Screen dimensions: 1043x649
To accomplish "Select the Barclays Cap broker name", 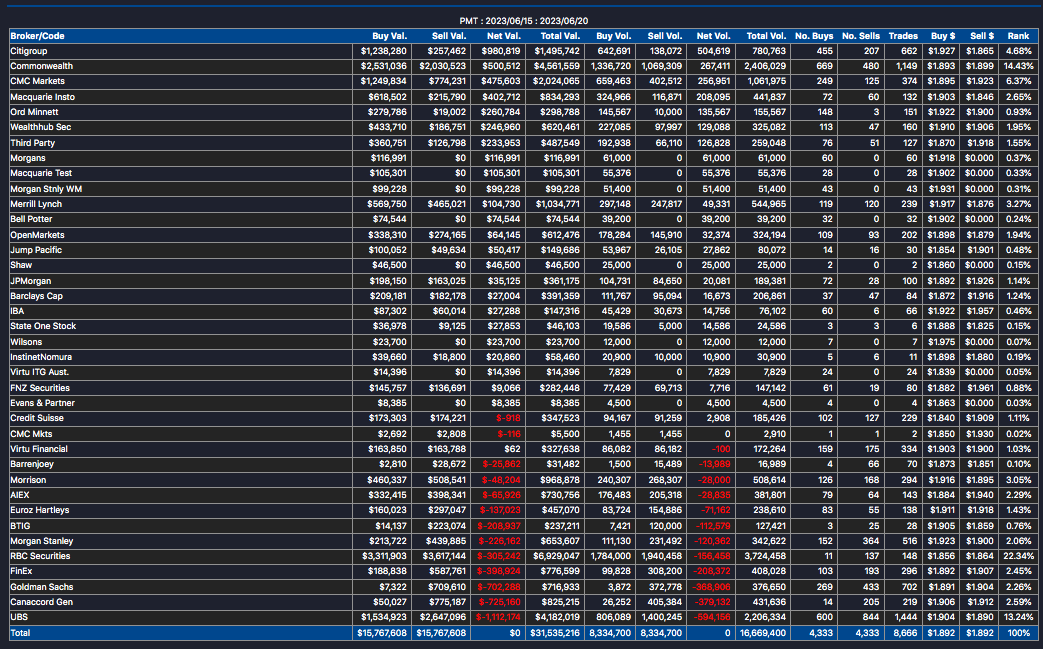I will tap(37, 296).
